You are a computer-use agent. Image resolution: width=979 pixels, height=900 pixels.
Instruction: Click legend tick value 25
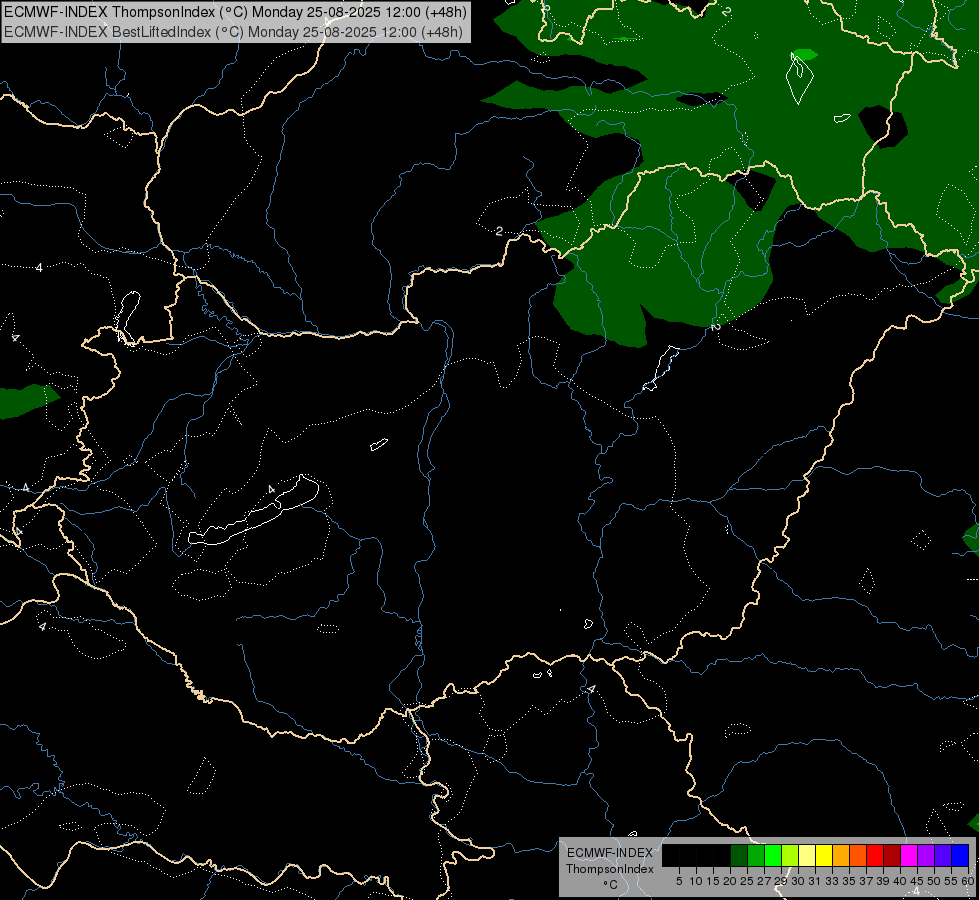coord(747,881)
